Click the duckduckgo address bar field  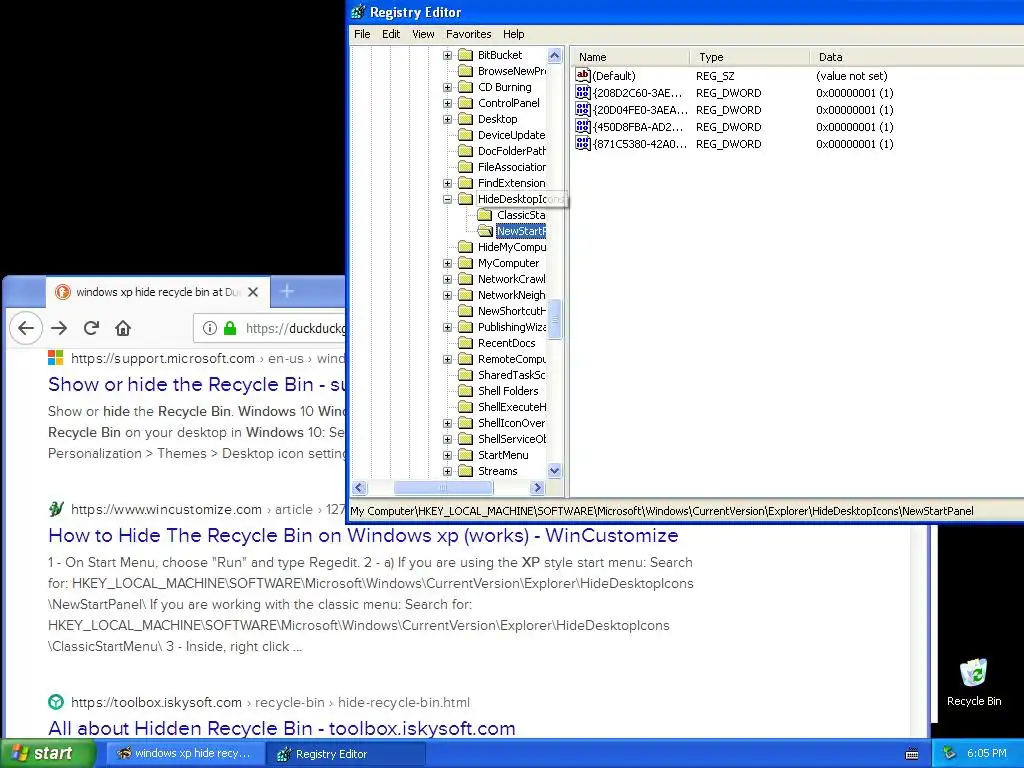pyautogui.click(x=270, y=328)
